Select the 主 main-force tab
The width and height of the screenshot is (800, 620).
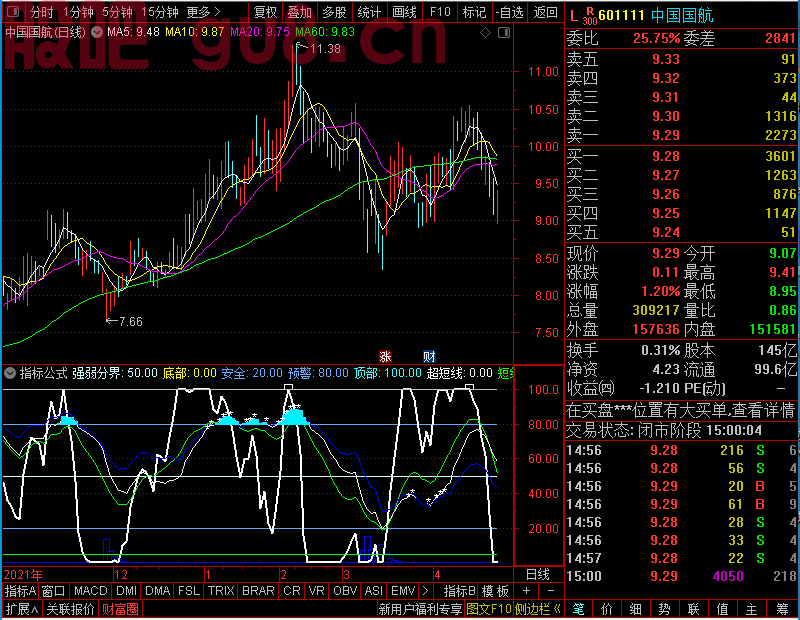pos(751,609)
